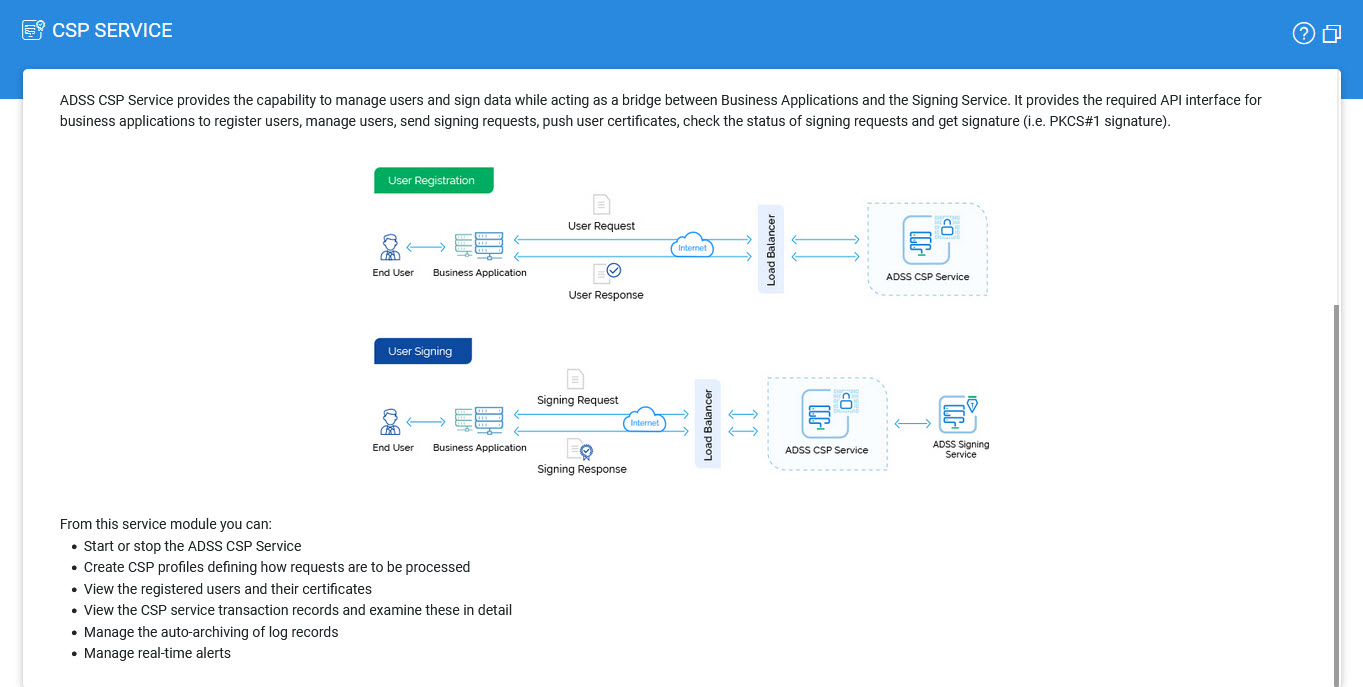1363x687 pixels.
Task: Click End User icon in User Registration diagram
Action: (391, 247)
